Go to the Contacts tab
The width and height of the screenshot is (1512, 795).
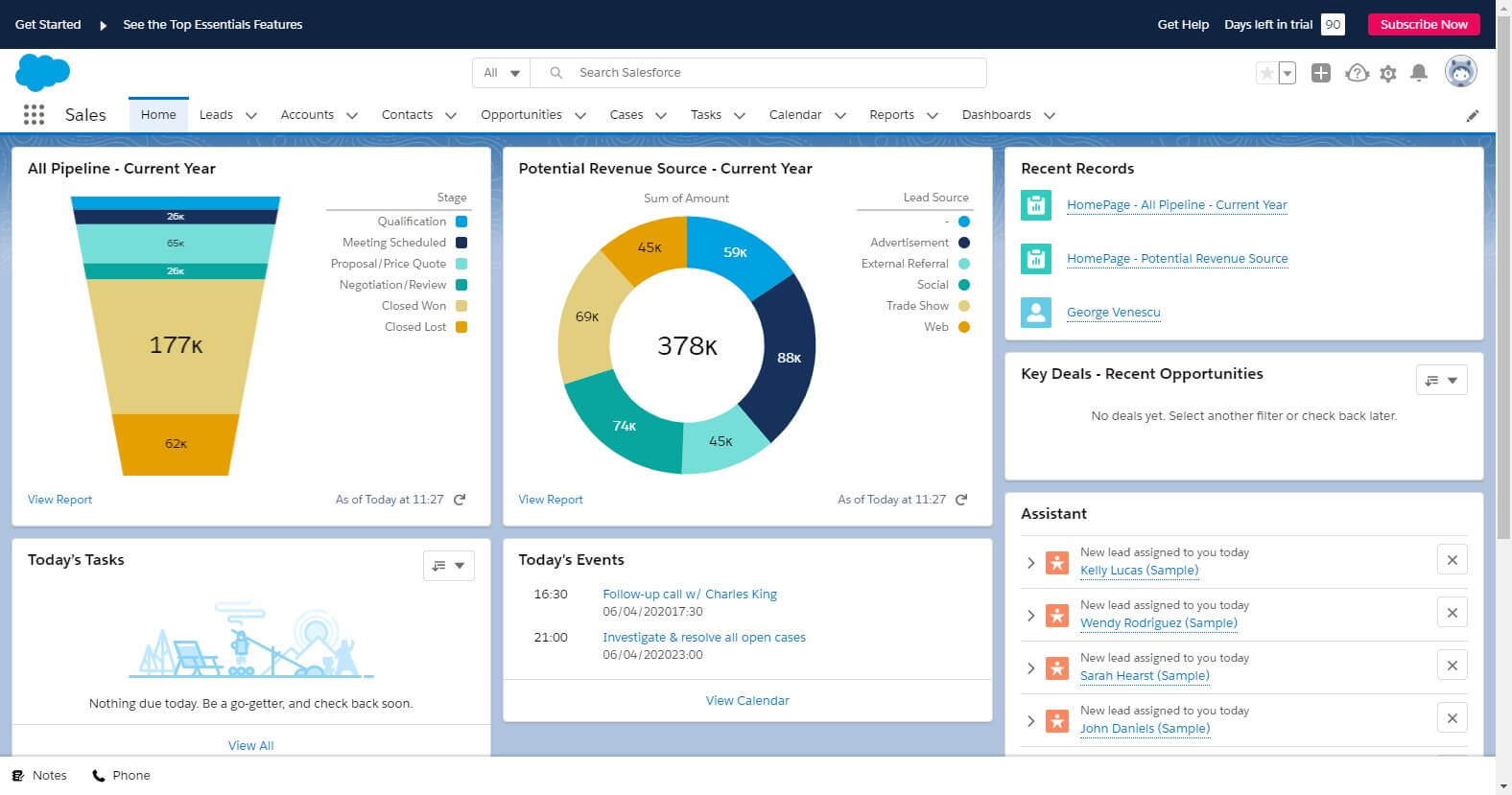(407, 115)
